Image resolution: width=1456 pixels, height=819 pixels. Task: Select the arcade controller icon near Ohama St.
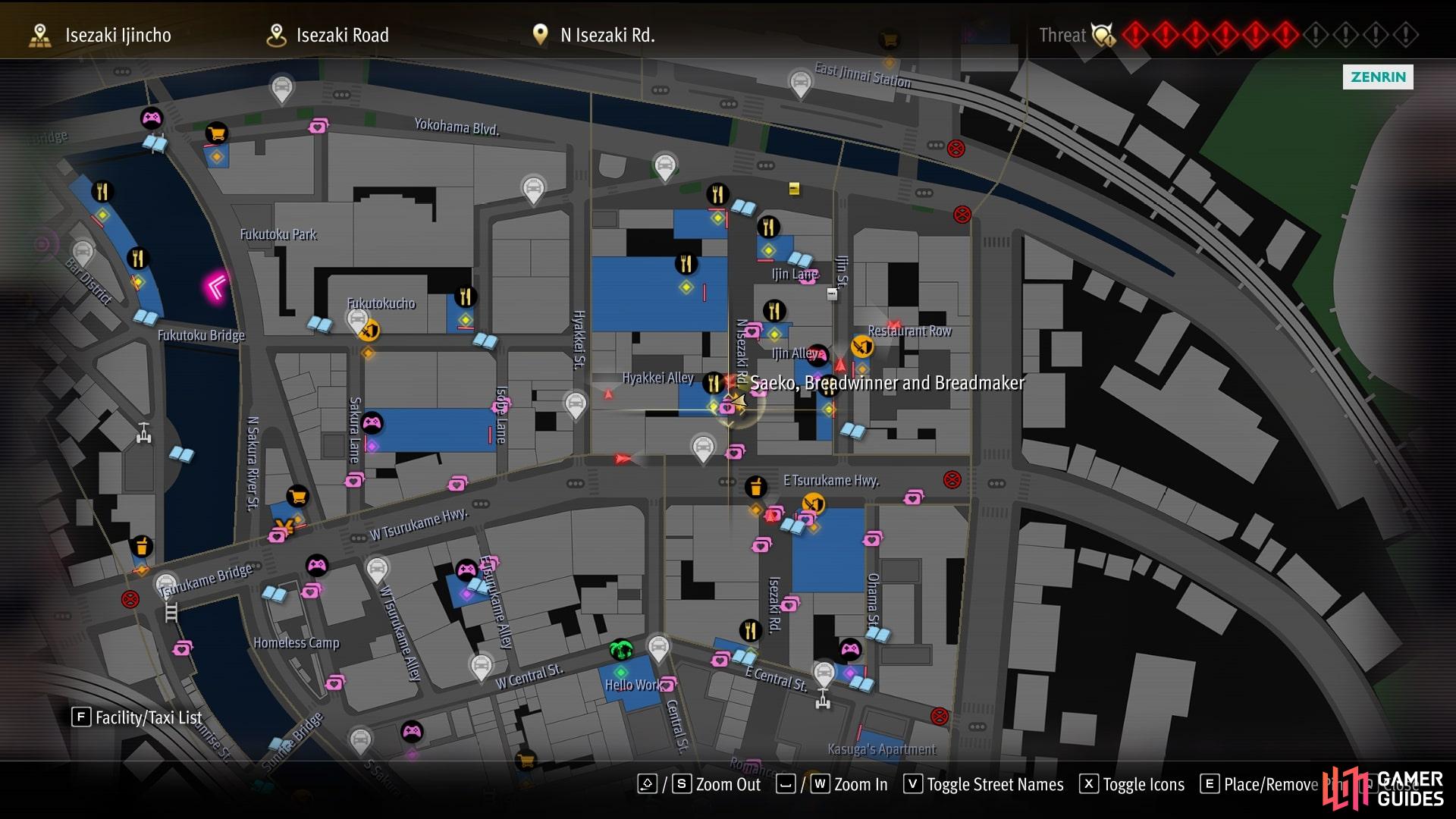(850, 649)
